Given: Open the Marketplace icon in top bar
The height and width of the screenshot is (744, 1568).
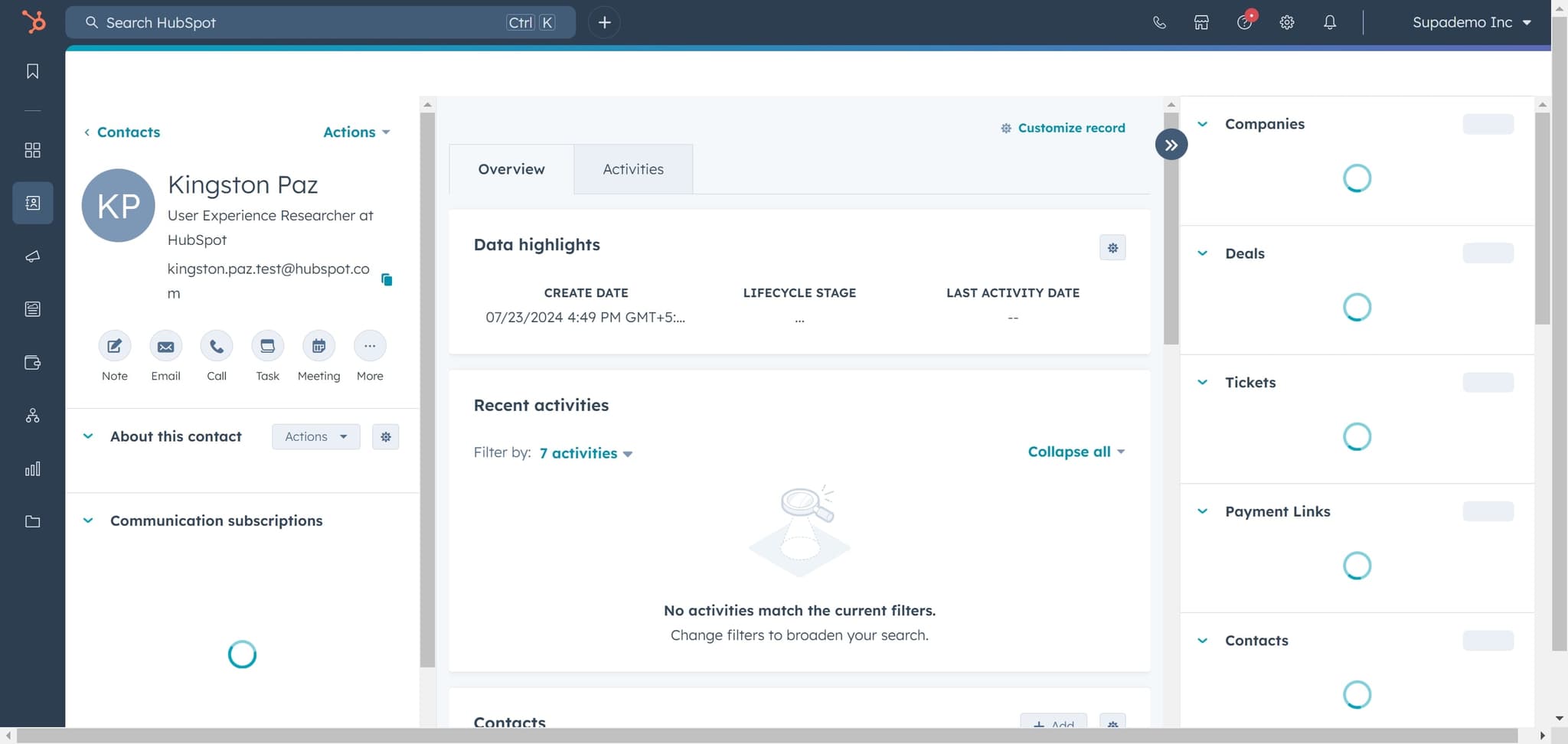Looking at the screenshot, I should 1200,22.
